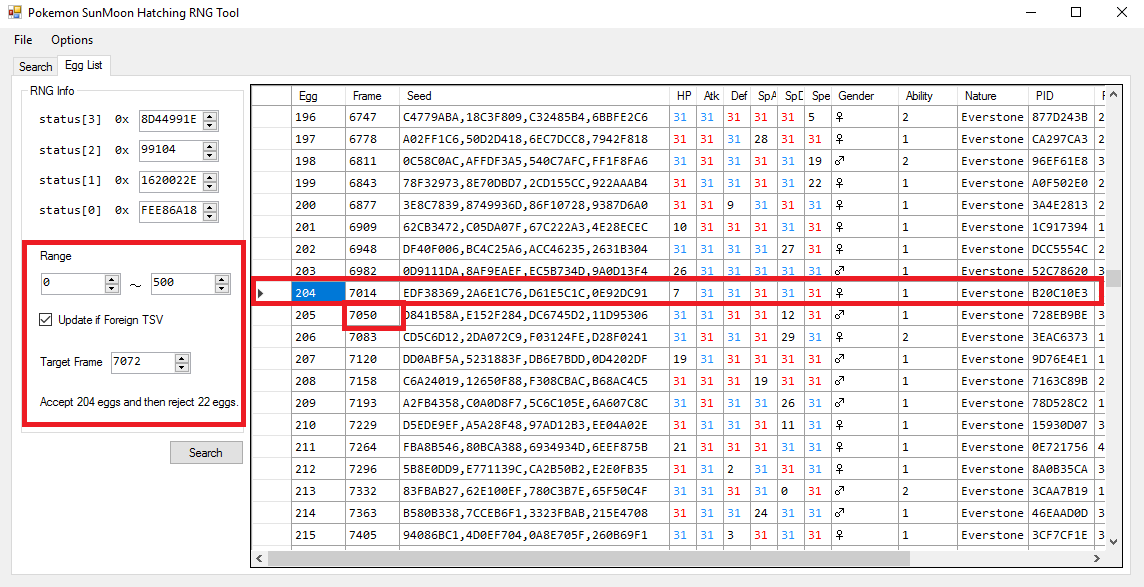The width and height of the screenshot is (1144, 587).
Task: Select the egg 204 row's selector arrow
Action: click(x=262, y=293)
